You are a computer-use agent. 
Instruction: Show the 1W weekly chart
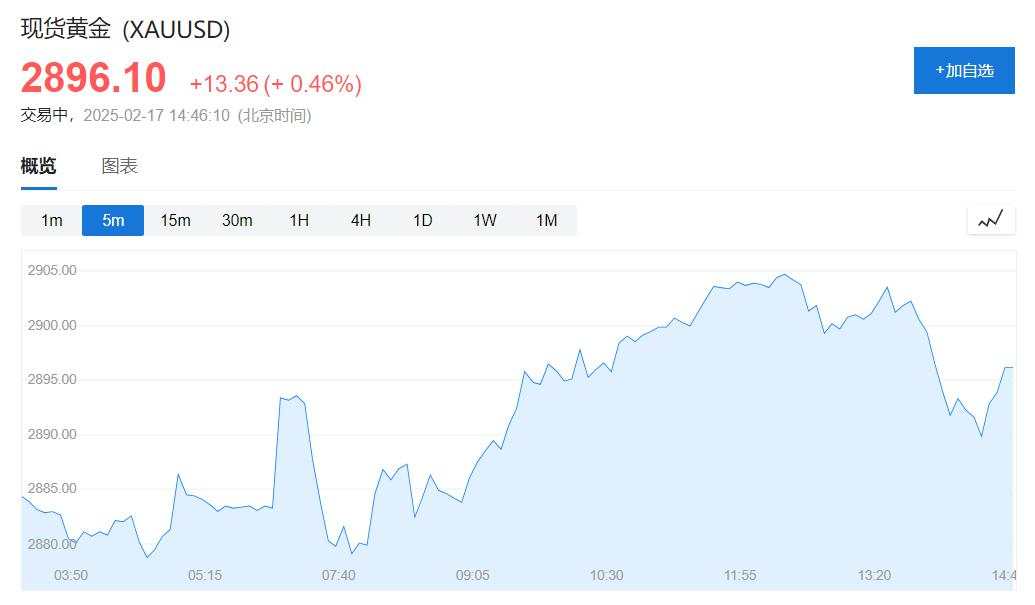(484, 220)
